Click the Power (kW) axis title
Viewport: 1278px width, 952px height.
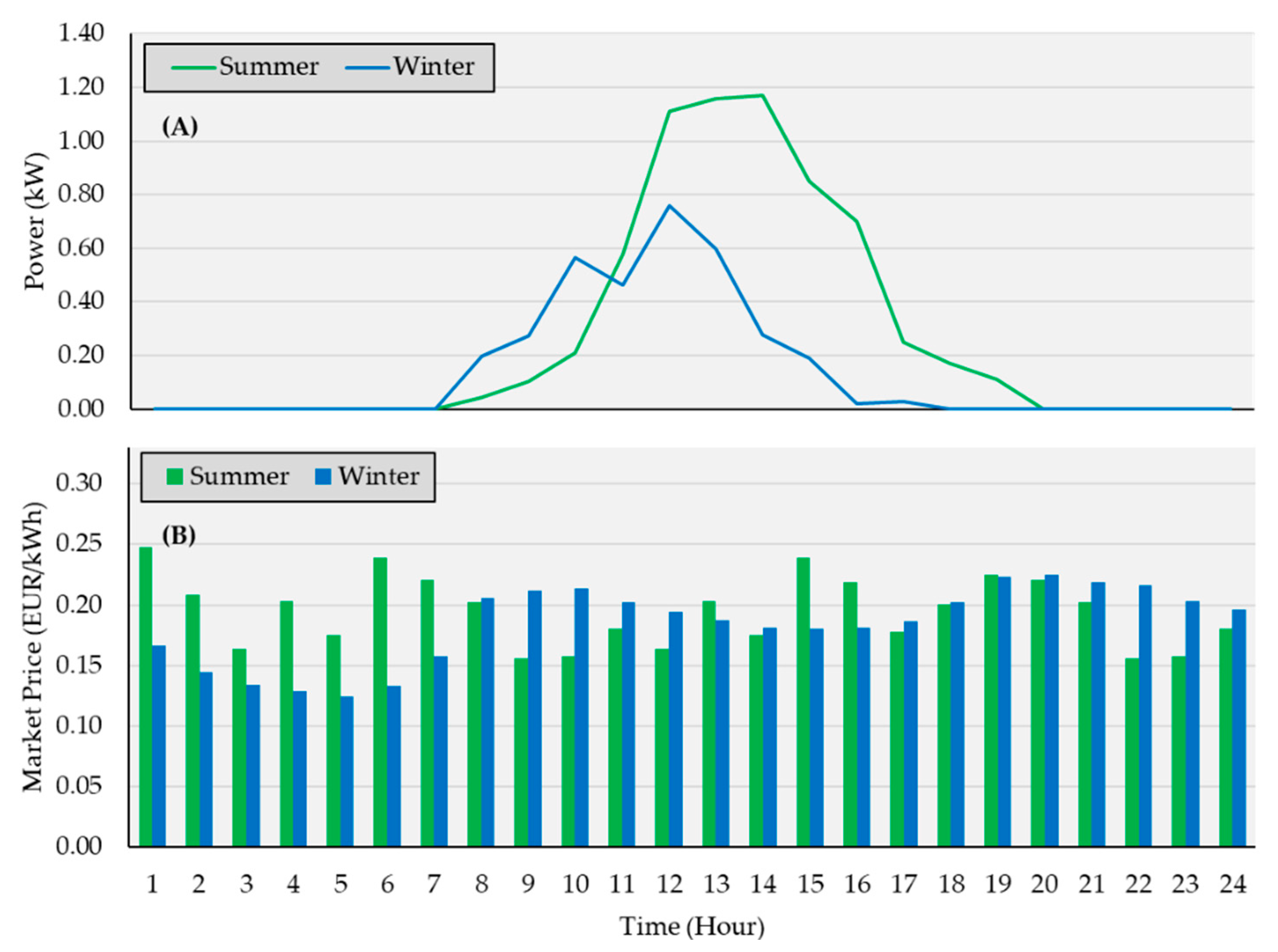coord(34,222)
